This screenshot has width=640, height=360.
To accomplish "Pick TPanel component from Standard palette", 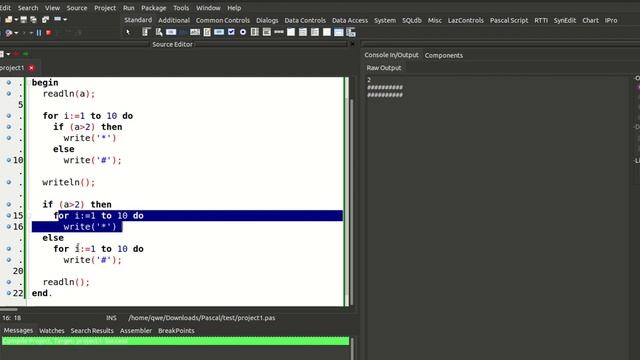I will (x=327, y=32).
